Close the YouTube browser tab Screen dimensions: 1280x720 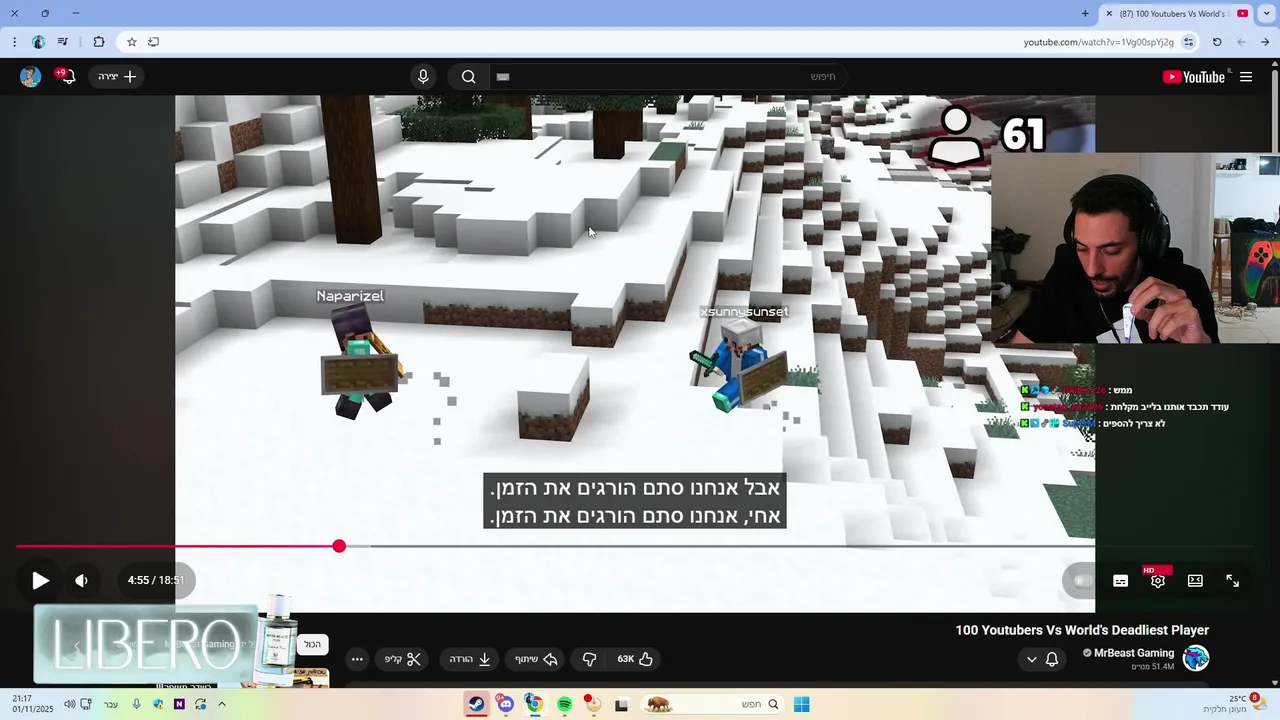[x=1108, y=13]
